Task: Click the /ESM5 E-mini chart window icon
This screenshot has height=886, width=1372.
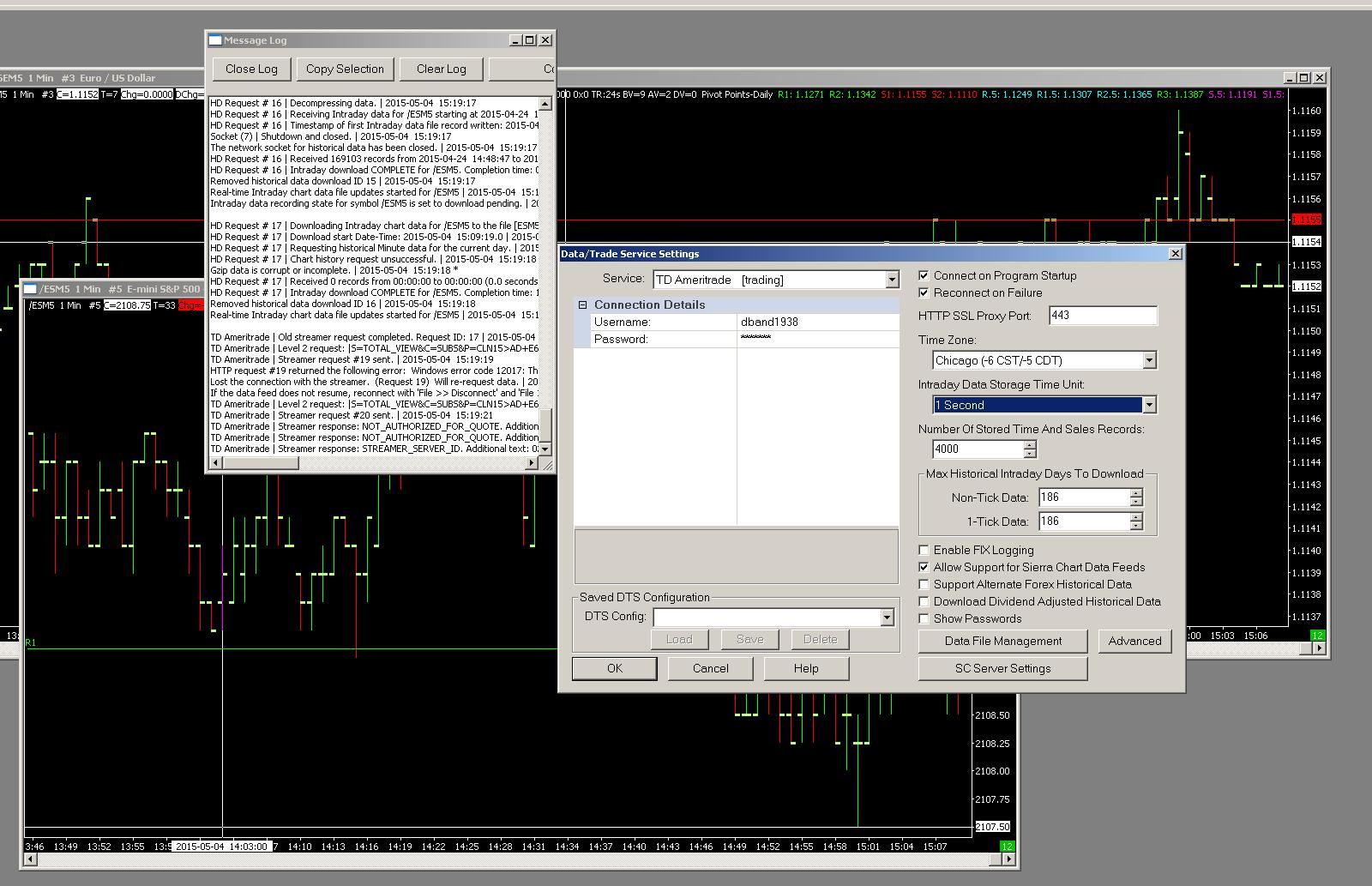Action: [31, 289]
